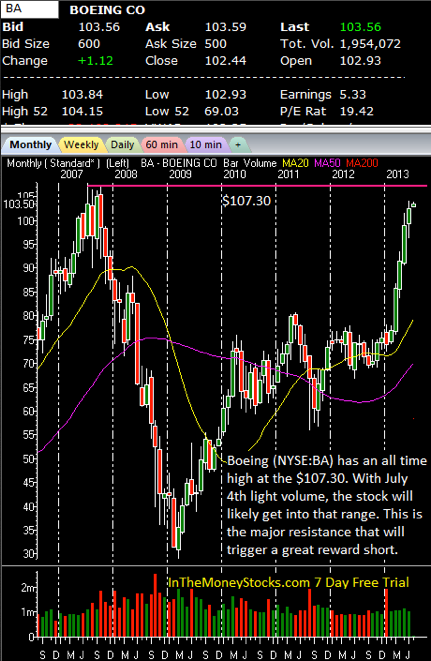Click the Change value +1.12

pyautogui.click(x=96, y=61)
